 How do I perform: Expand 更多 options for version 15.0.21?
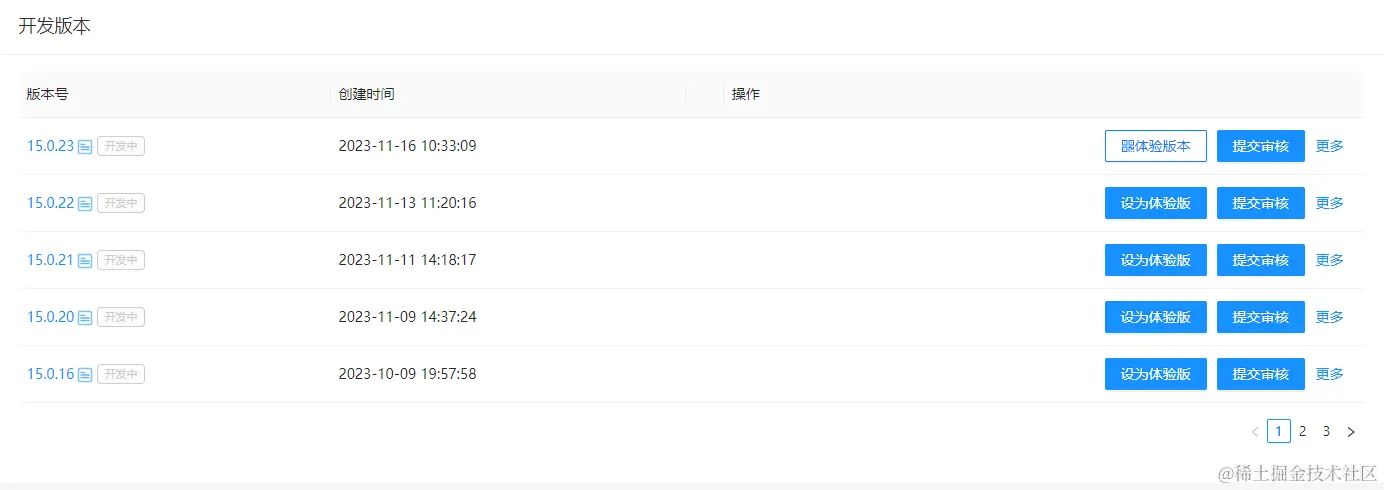click(x=1329, y=260)
